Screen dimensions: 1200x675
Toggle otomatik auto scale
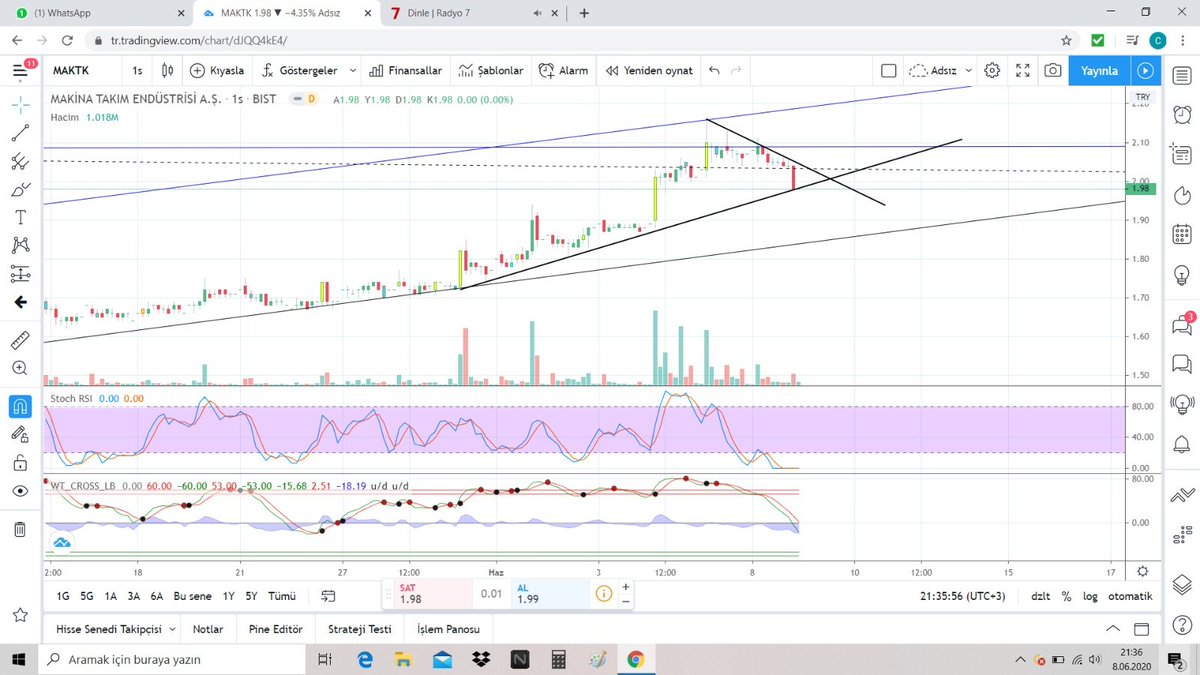(1130, 596)
